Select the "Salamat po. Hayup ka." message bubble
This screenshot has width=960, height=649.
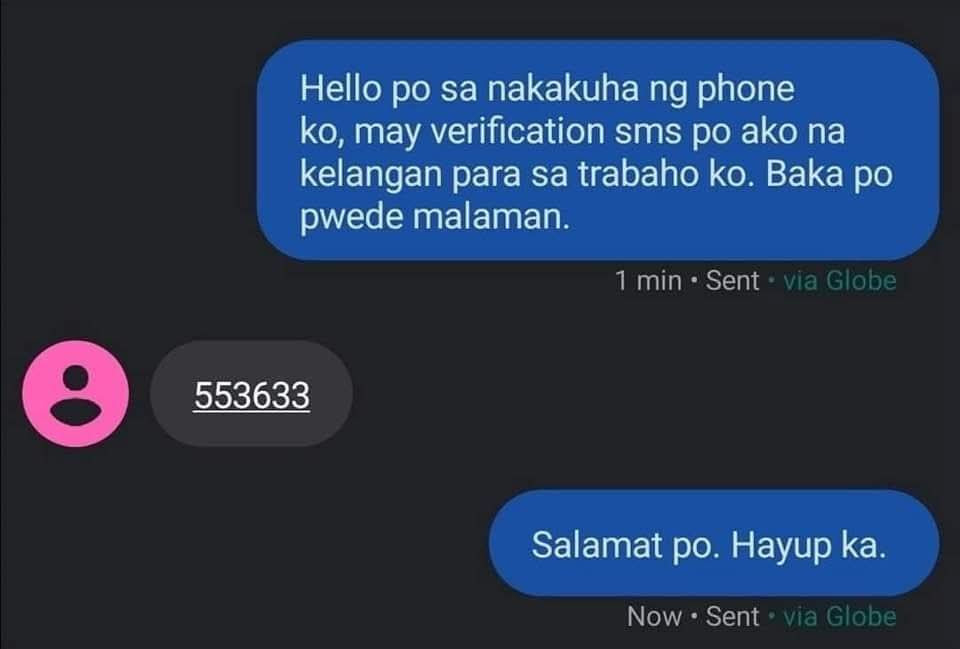click(714, 543)
